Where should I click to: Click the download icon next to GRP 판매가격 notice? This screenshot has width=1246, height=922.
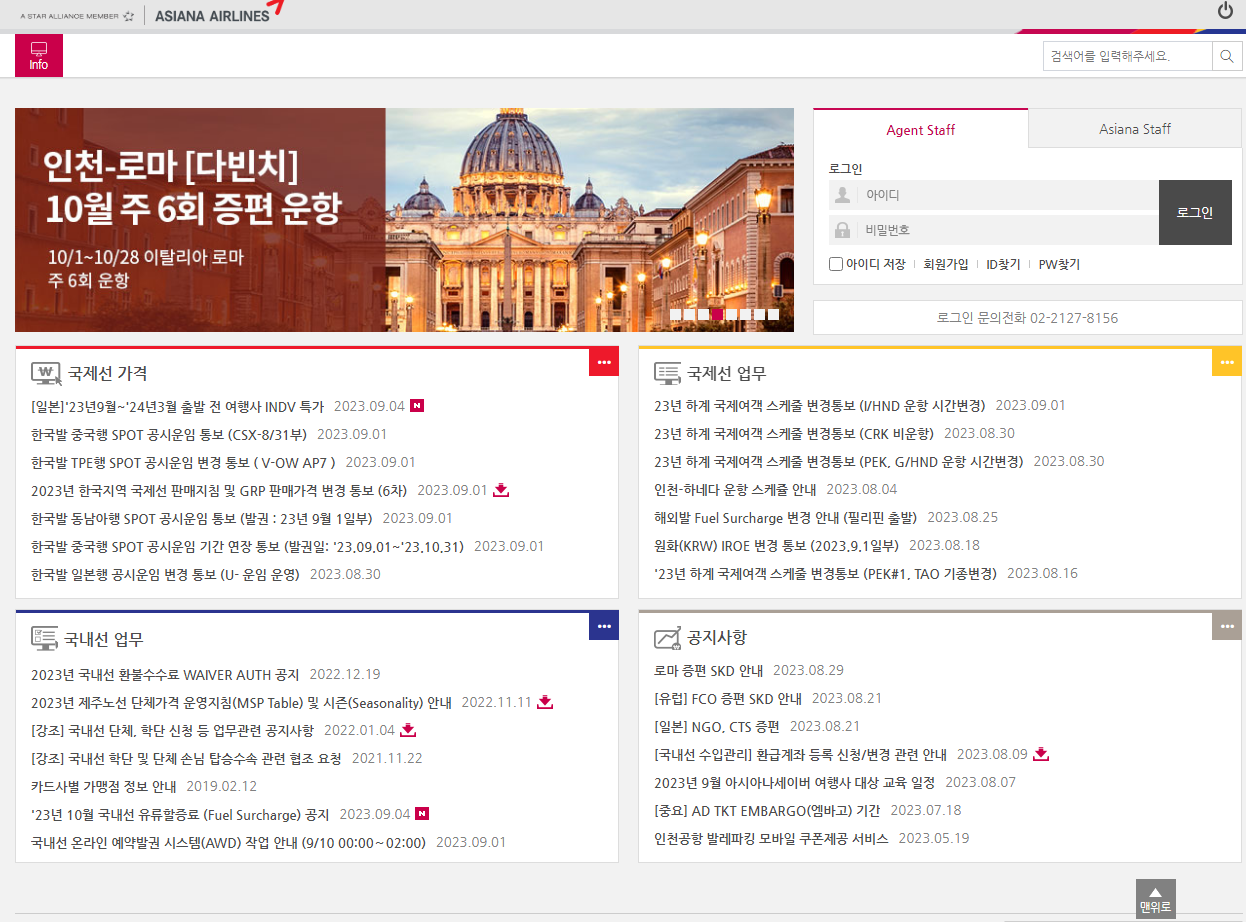[x=501, y=490]
